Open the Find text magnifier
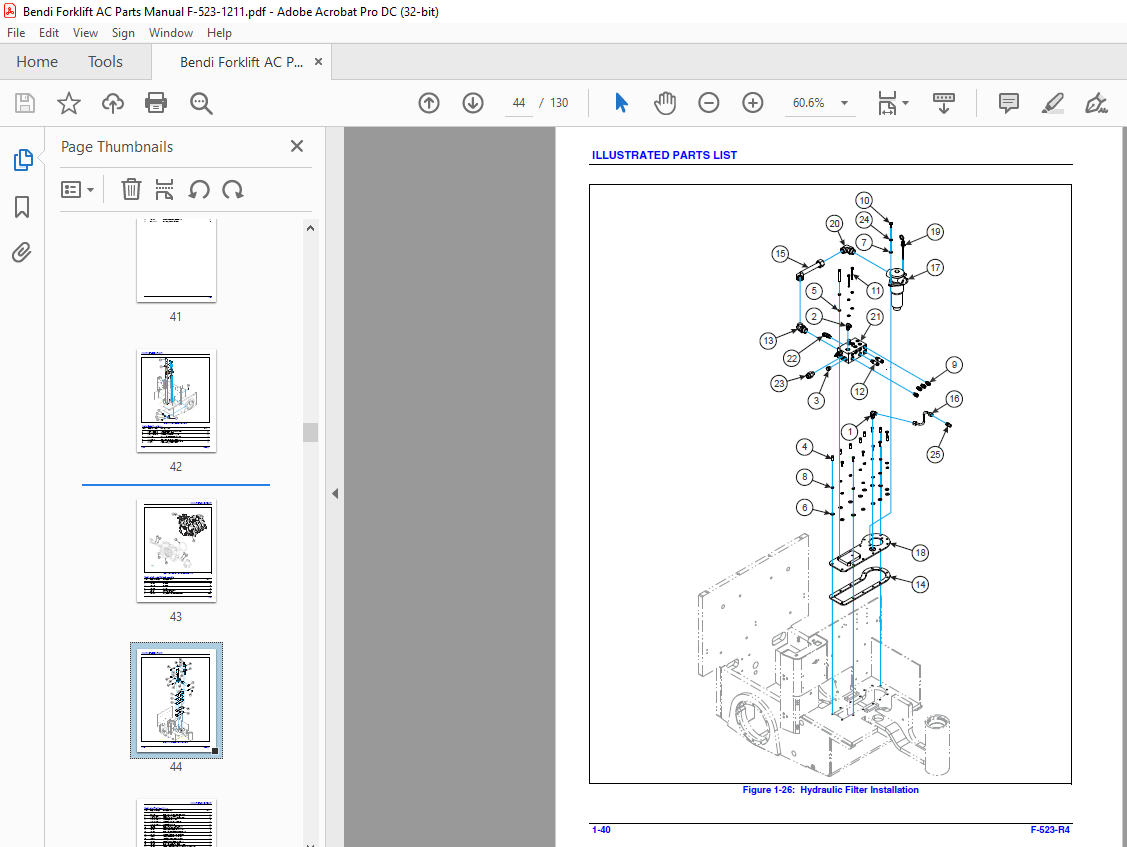 (201, 103)
